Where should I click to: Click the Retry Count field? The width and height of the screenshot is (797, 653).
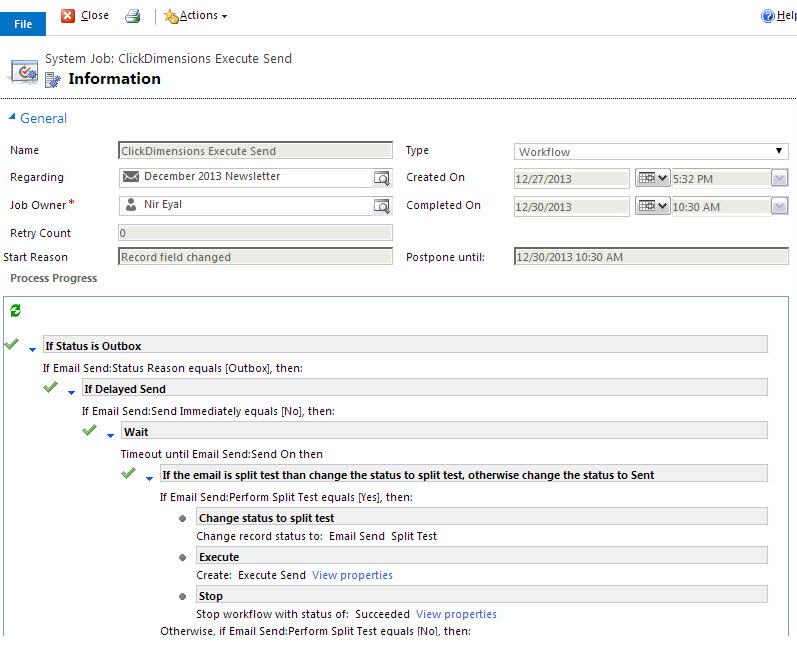pos(255,233)
